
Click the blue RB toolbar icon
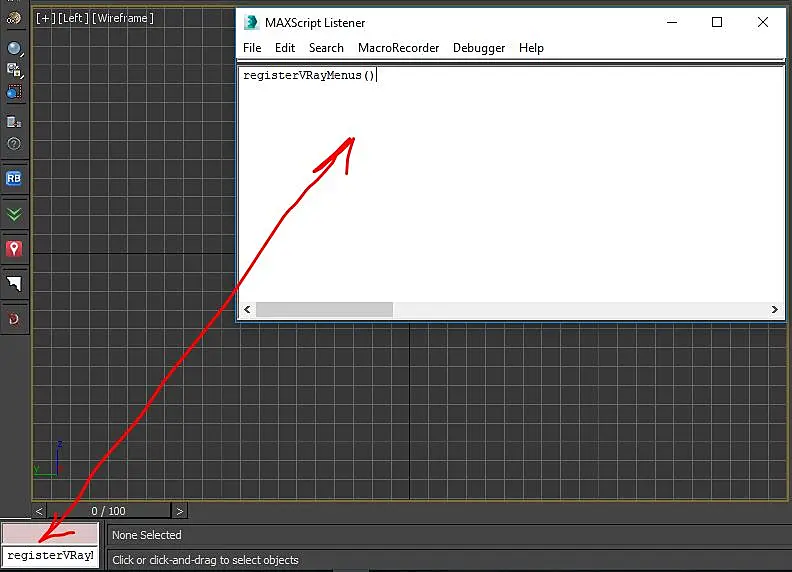tap(14, 178)
